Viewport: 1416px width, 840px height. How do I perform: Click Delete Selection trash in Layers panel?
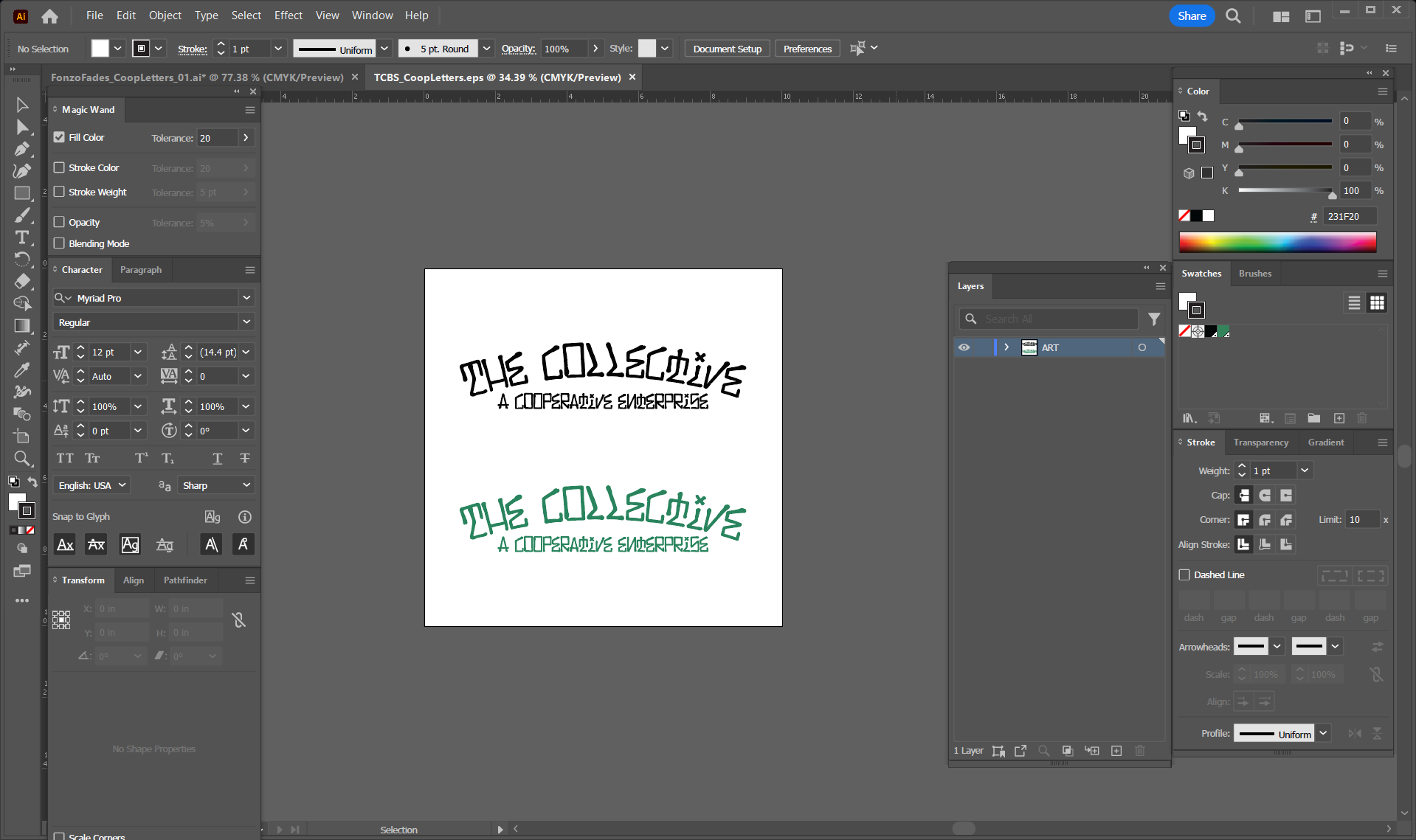1140,751
